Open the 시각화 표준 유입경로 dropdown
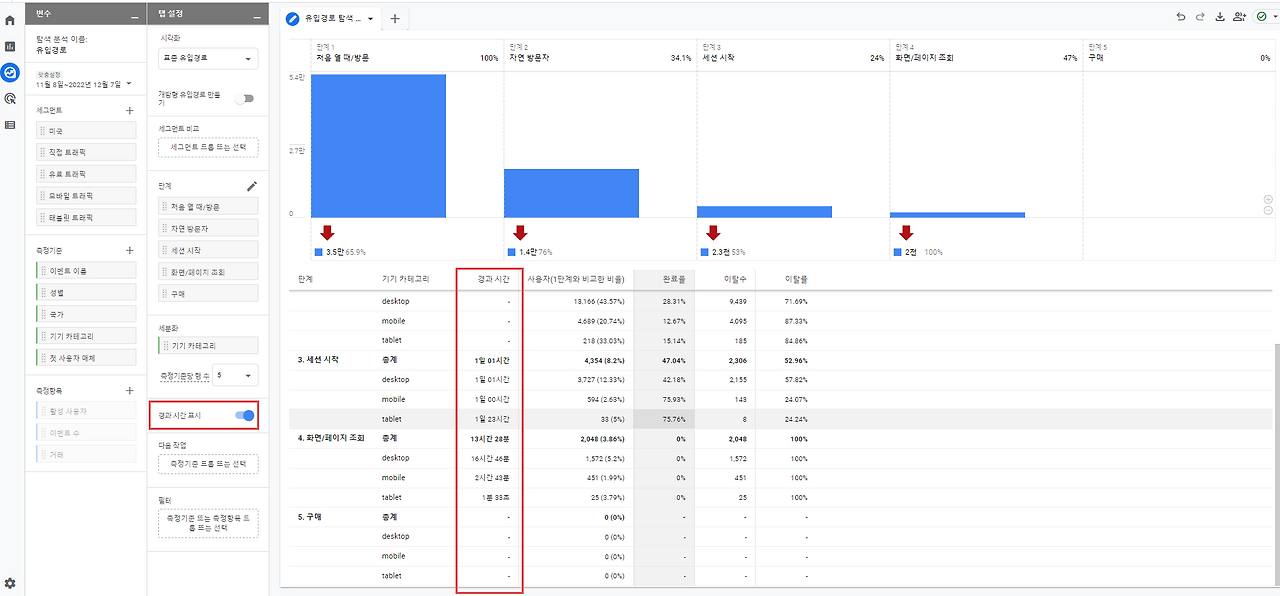This screenshot has height=596, width=1280. pyautogui.click(x=209, y=58)
